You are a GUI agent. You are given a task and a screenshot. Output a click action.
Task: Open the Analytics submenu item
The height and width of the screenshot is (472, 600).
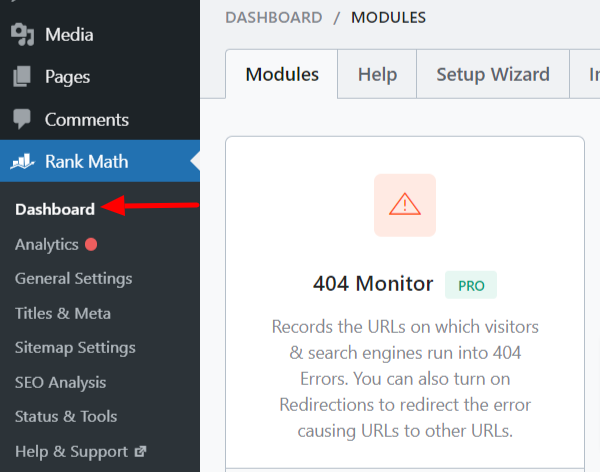47,244
